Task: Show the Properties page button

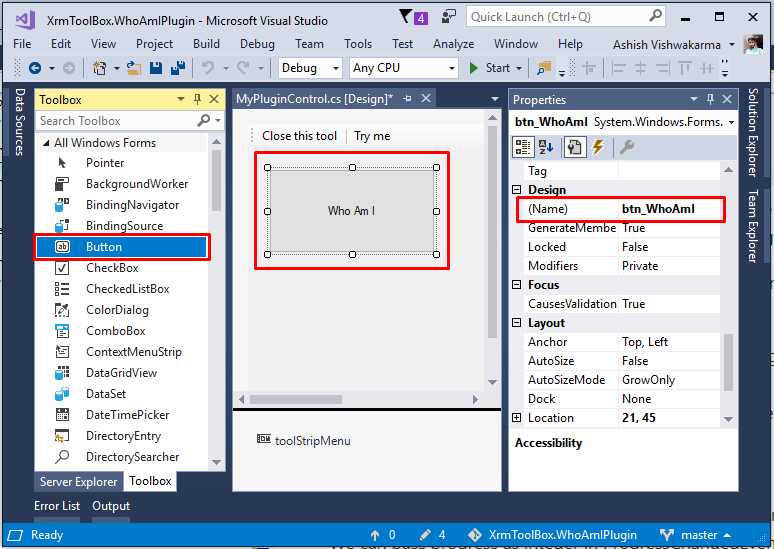Action: tap(574, 147)
